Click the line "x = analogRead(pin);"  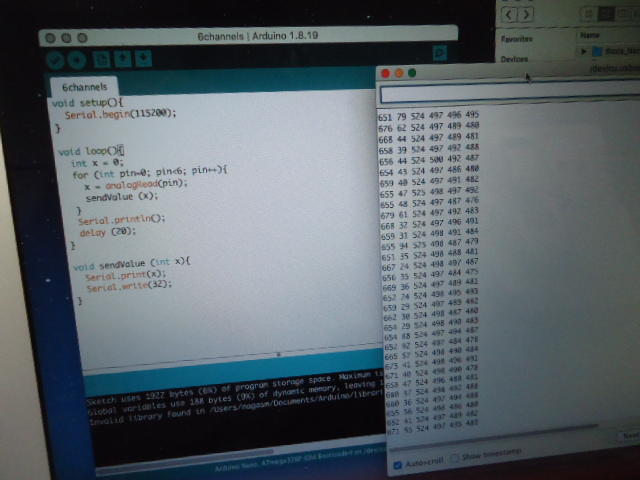[136, 184]
